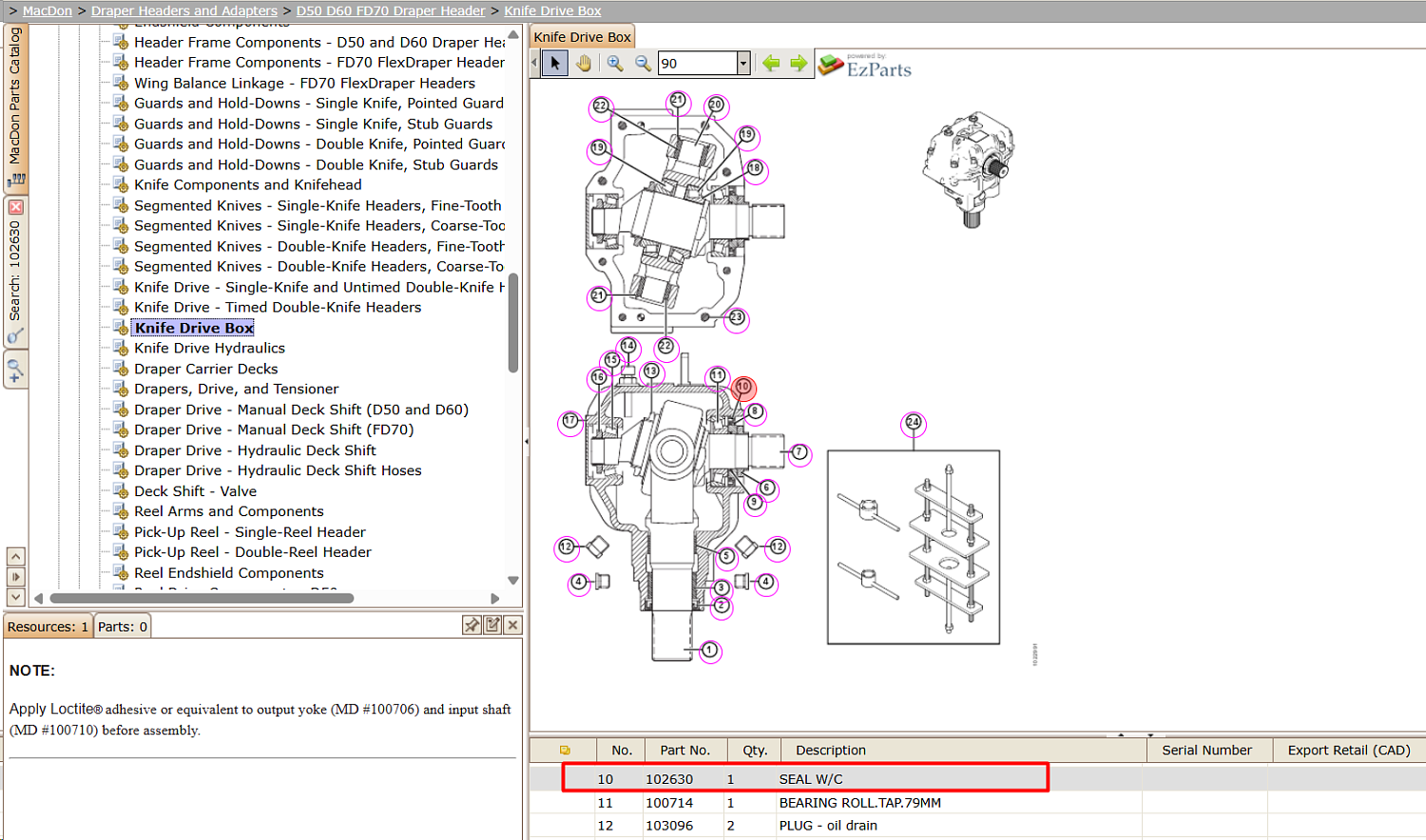The image size is (1426, 840).
Task: Click the EzParts logo
Action: [x=865, y=65]
